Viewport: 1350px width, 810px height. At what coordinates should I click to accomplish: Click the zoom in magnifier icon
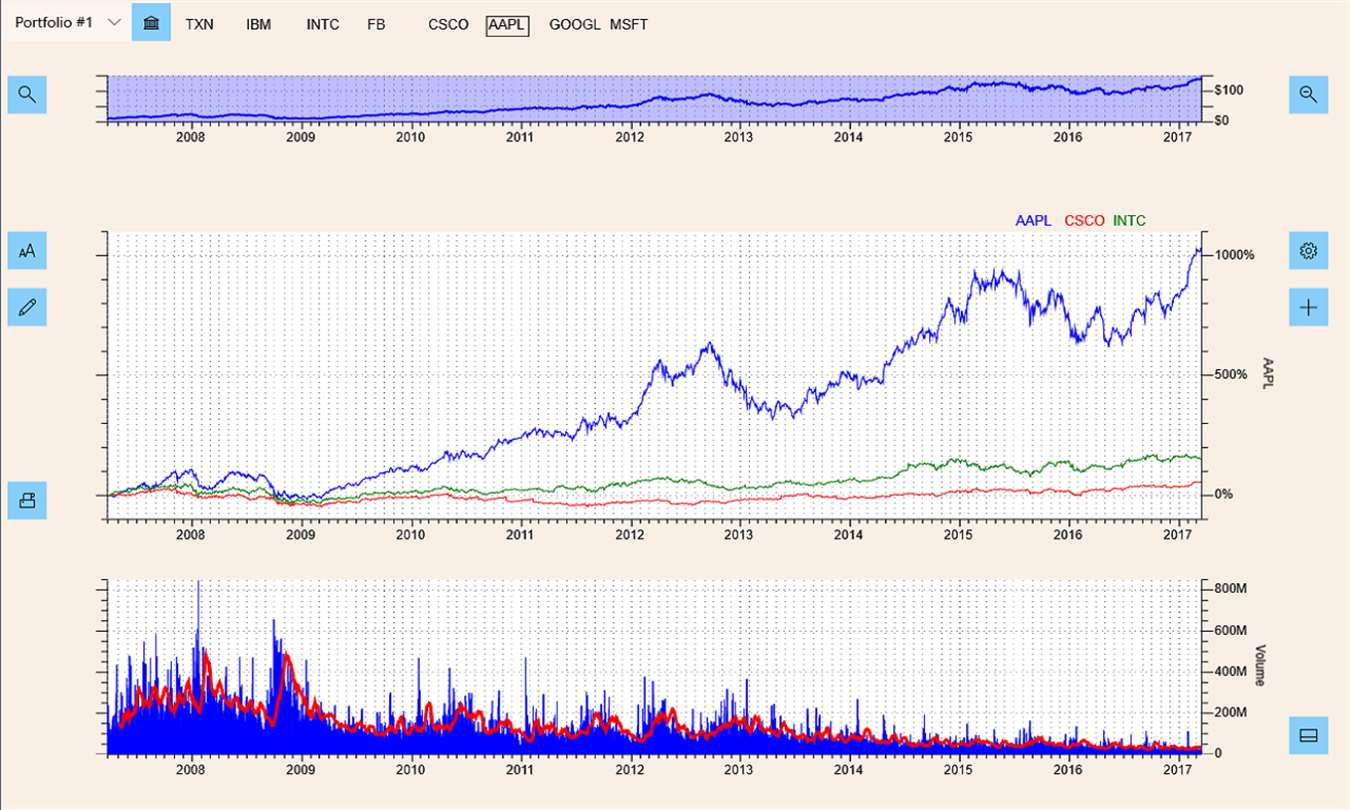point(27,95)
